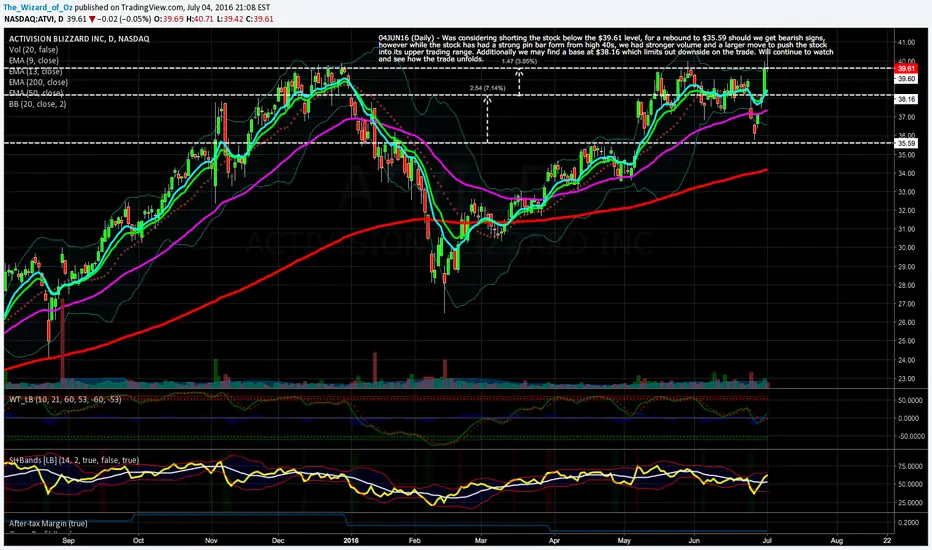
Task: Select the EMA (13, close) indicator label
Action: coord(36,71)
